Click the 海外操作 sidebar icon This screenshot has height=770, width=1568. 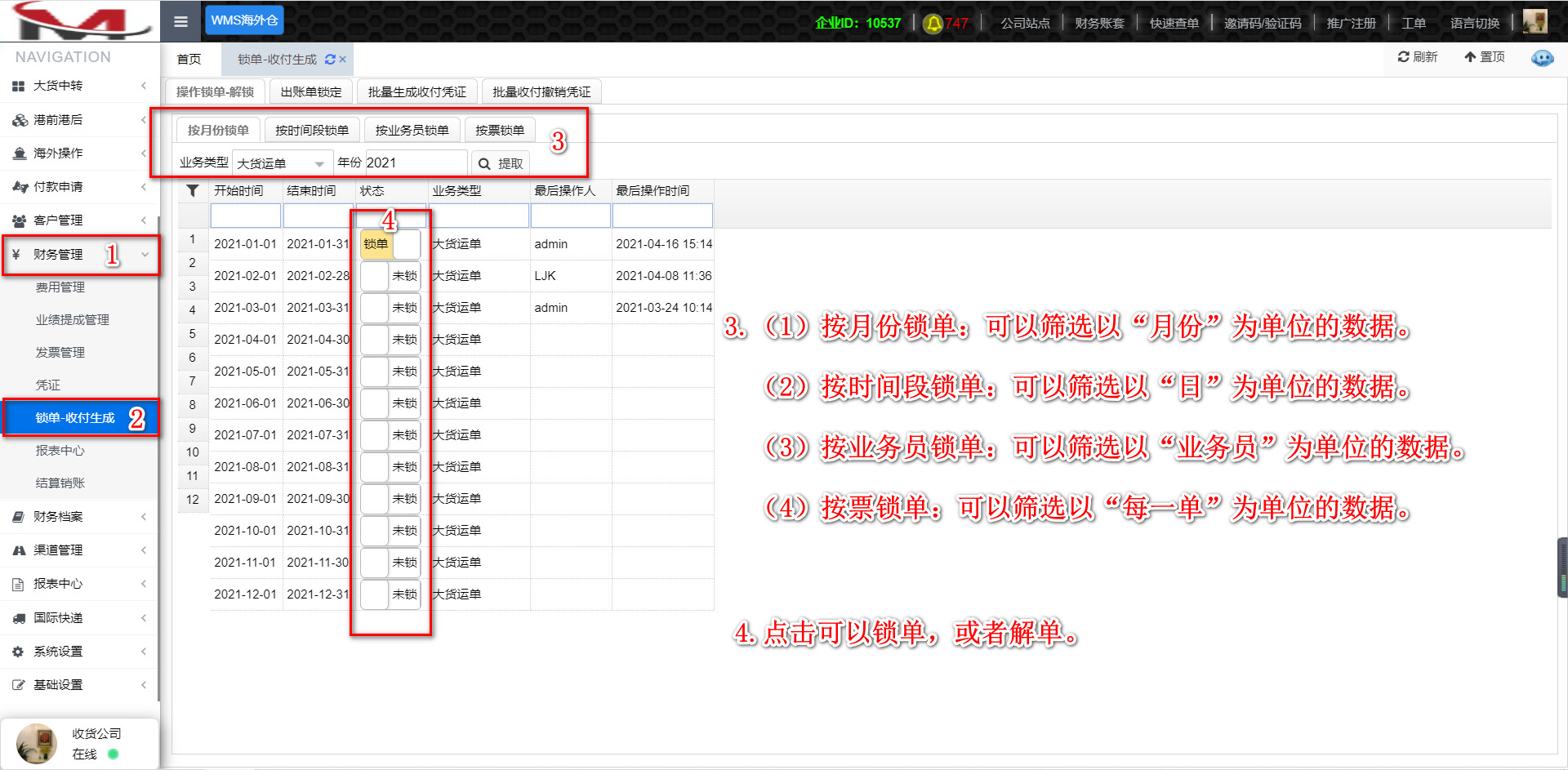pyautogui.click(x=20, y=154)
